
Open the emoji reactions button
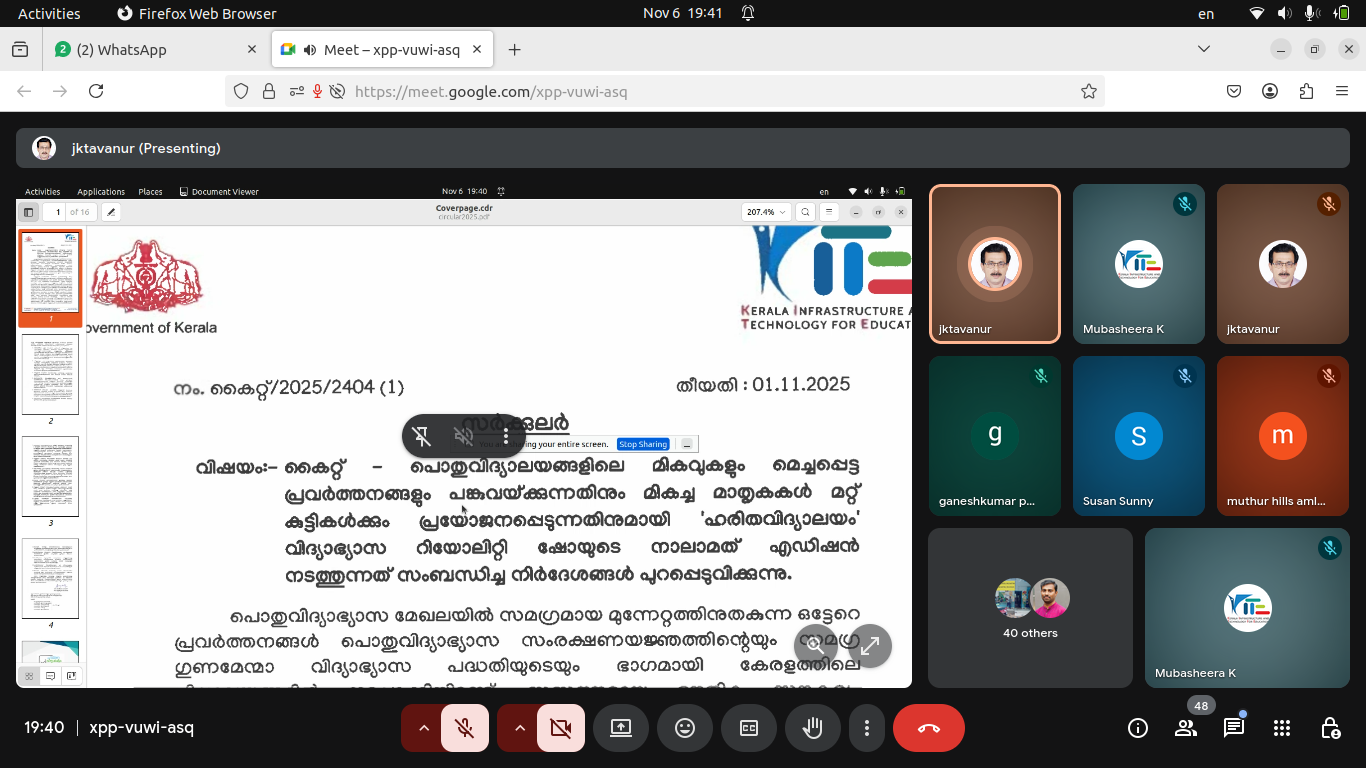(x=685, y=728)
